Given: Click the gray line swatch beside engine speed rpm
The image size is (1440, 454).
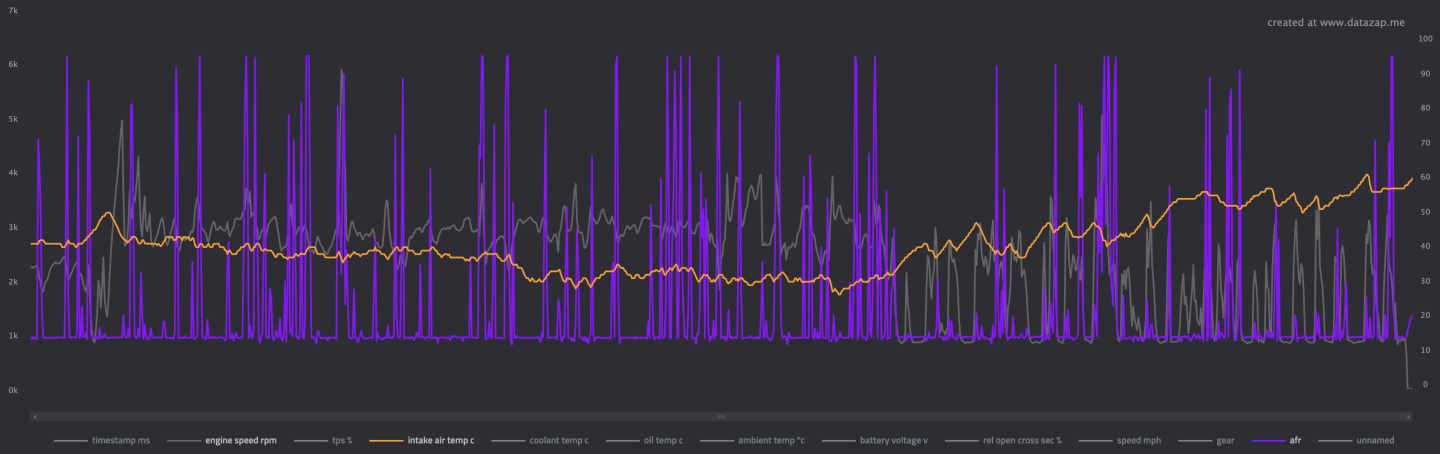Looking at the screenshot, I should click(x=184, y=440).
